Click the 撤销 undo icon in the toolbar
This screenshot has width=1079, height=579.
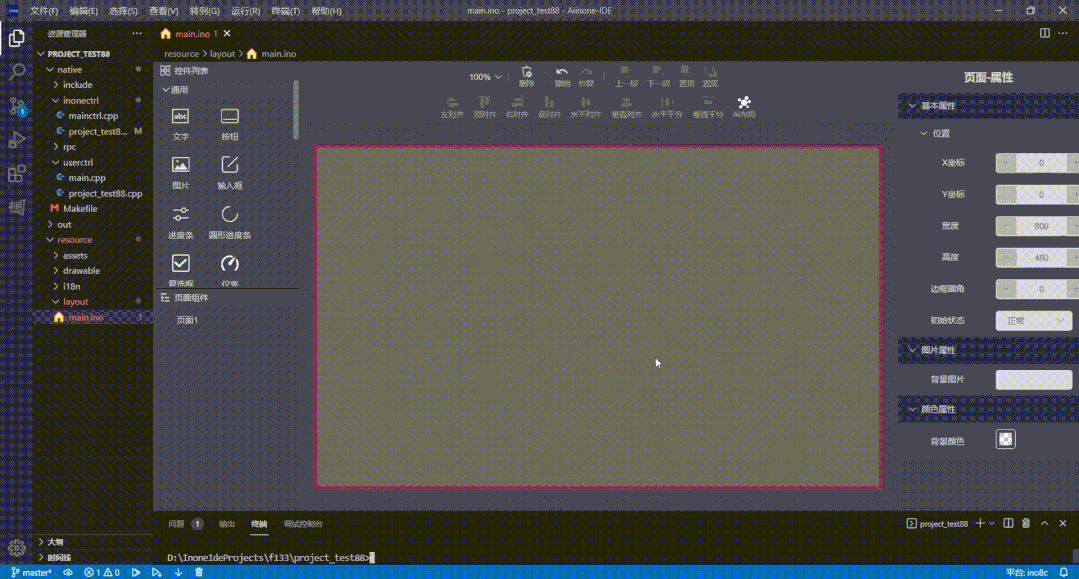[561, 75]
